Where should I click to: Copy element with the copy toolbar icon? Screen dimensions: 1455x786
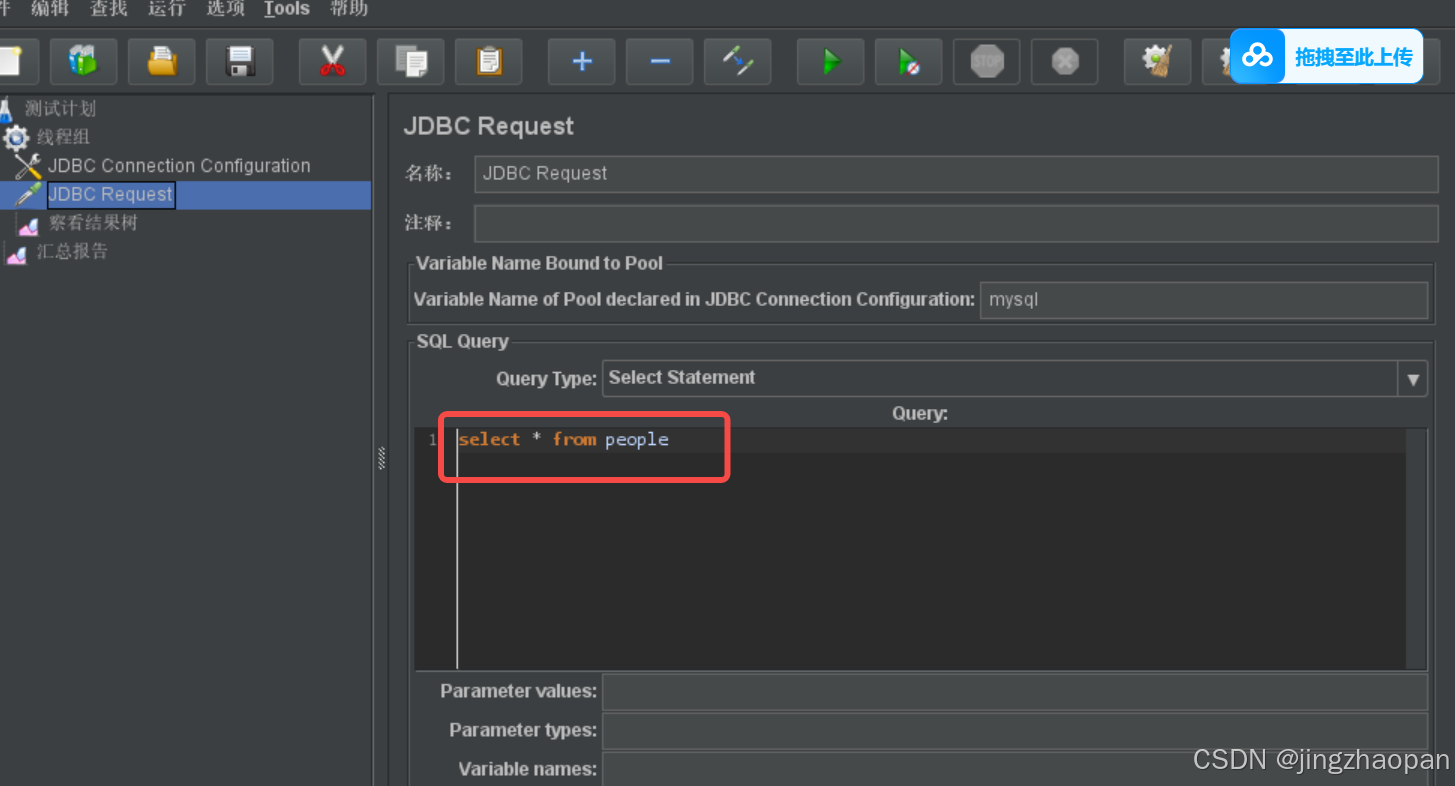[x=410, y=60]
